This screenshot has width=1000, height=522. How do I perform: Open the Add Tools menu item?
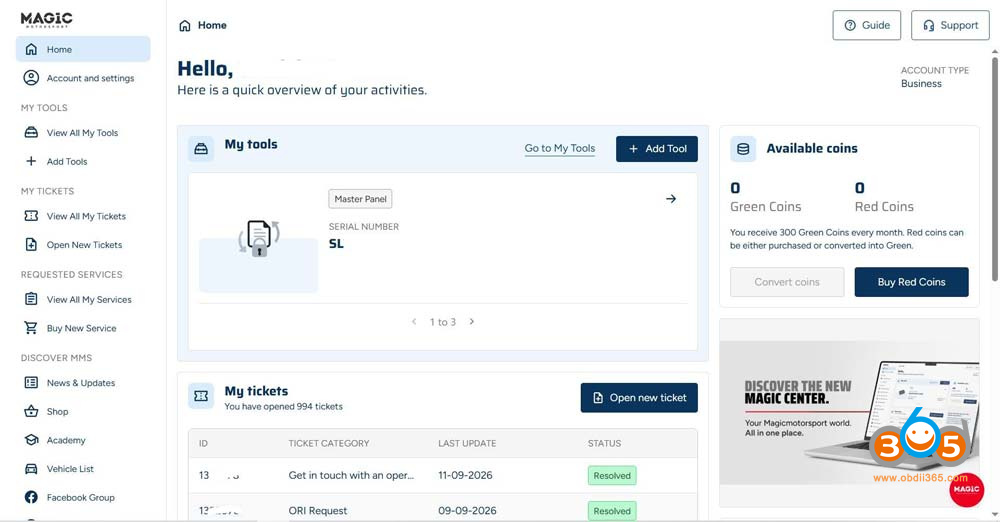point(83,161)
